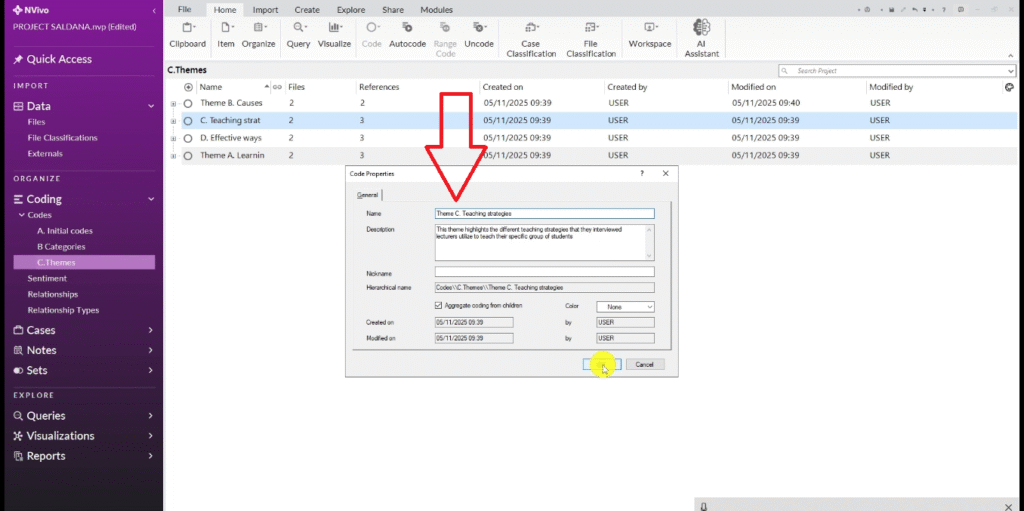Open the Color dropdown in Code Properties
The image size is (1024, 511).
625,306
